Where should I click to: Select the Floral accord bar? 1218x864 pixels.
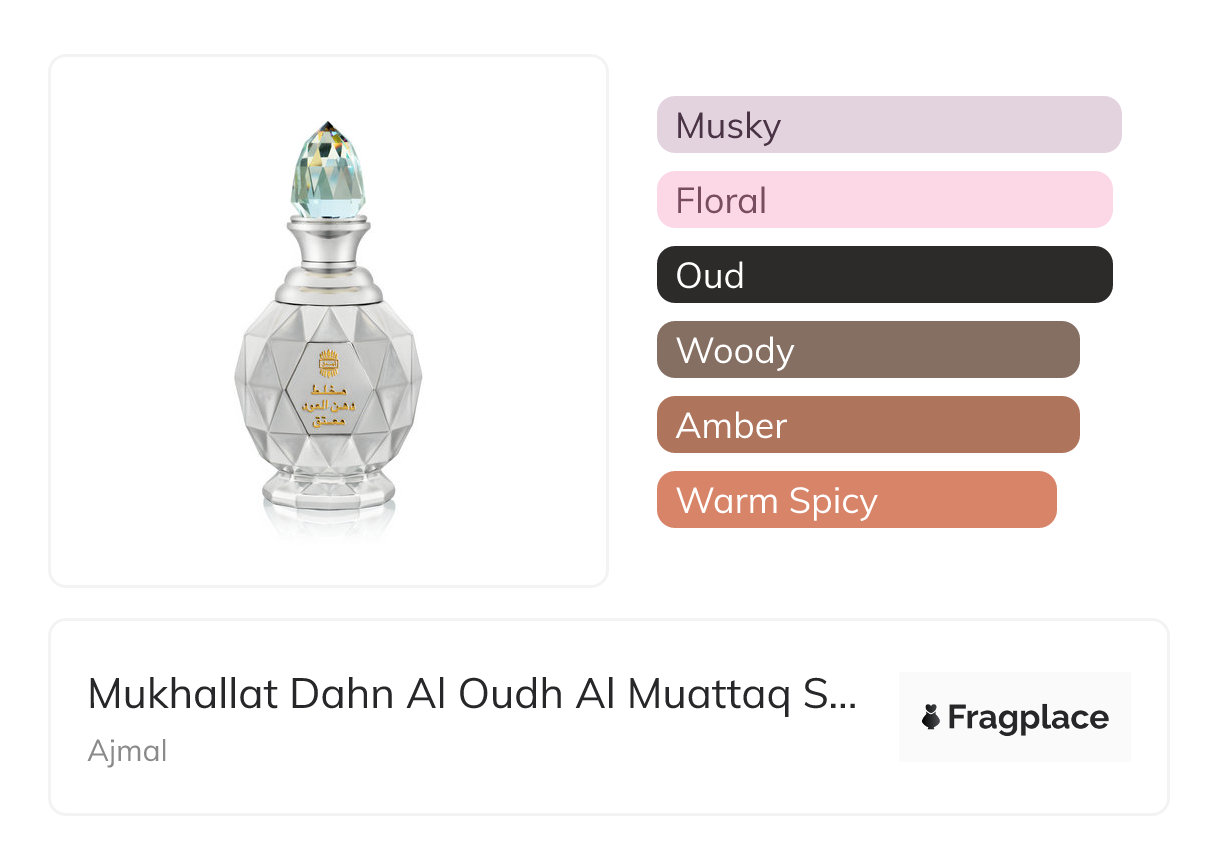884,200
